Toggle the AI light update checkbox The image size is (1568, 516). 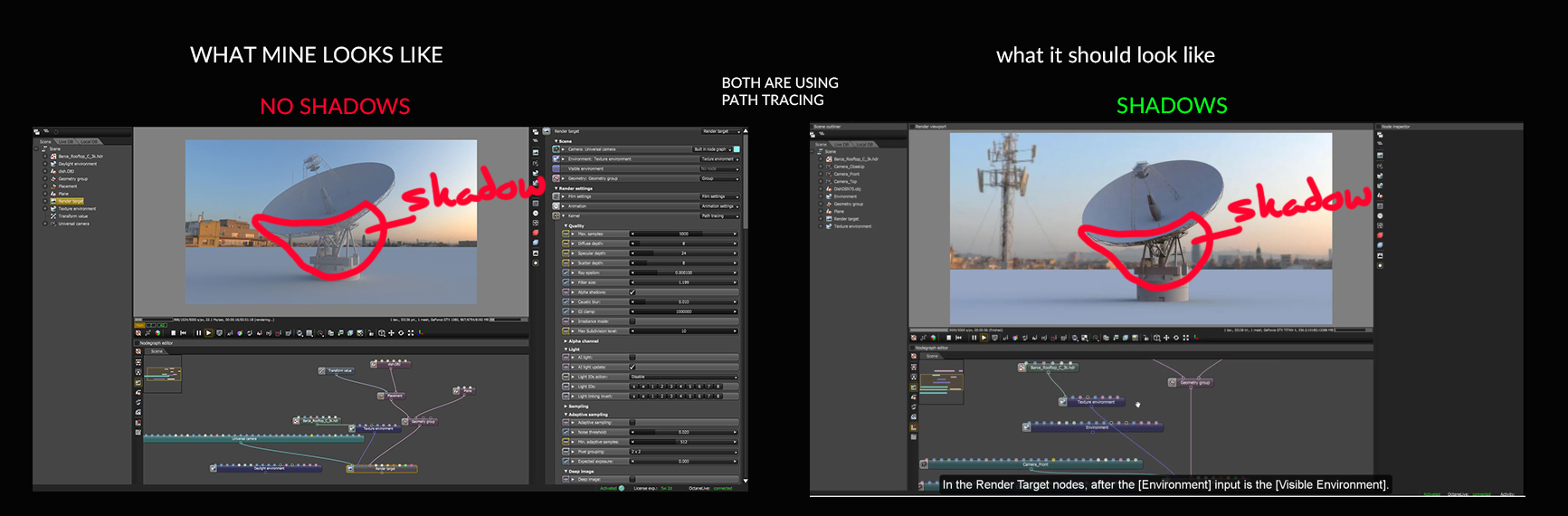[x=632, y=367]
